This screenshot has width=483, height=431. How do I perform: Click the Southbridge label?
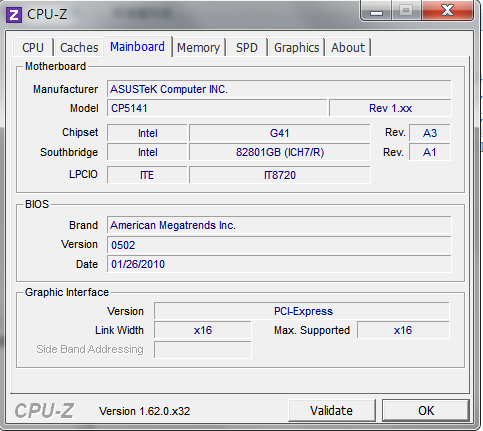coord(69,152)
